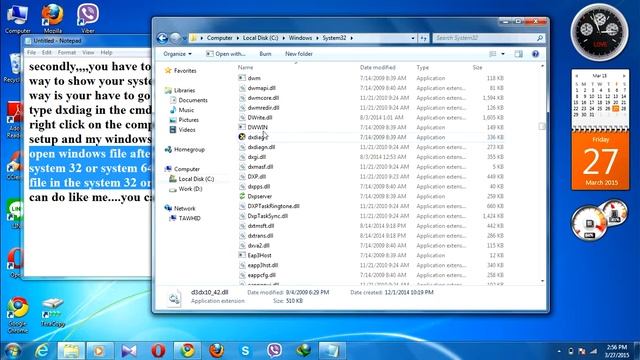Expand the arrow after System32 in the path
Viewport: 640px width, 360px height.
pos(351,38)
